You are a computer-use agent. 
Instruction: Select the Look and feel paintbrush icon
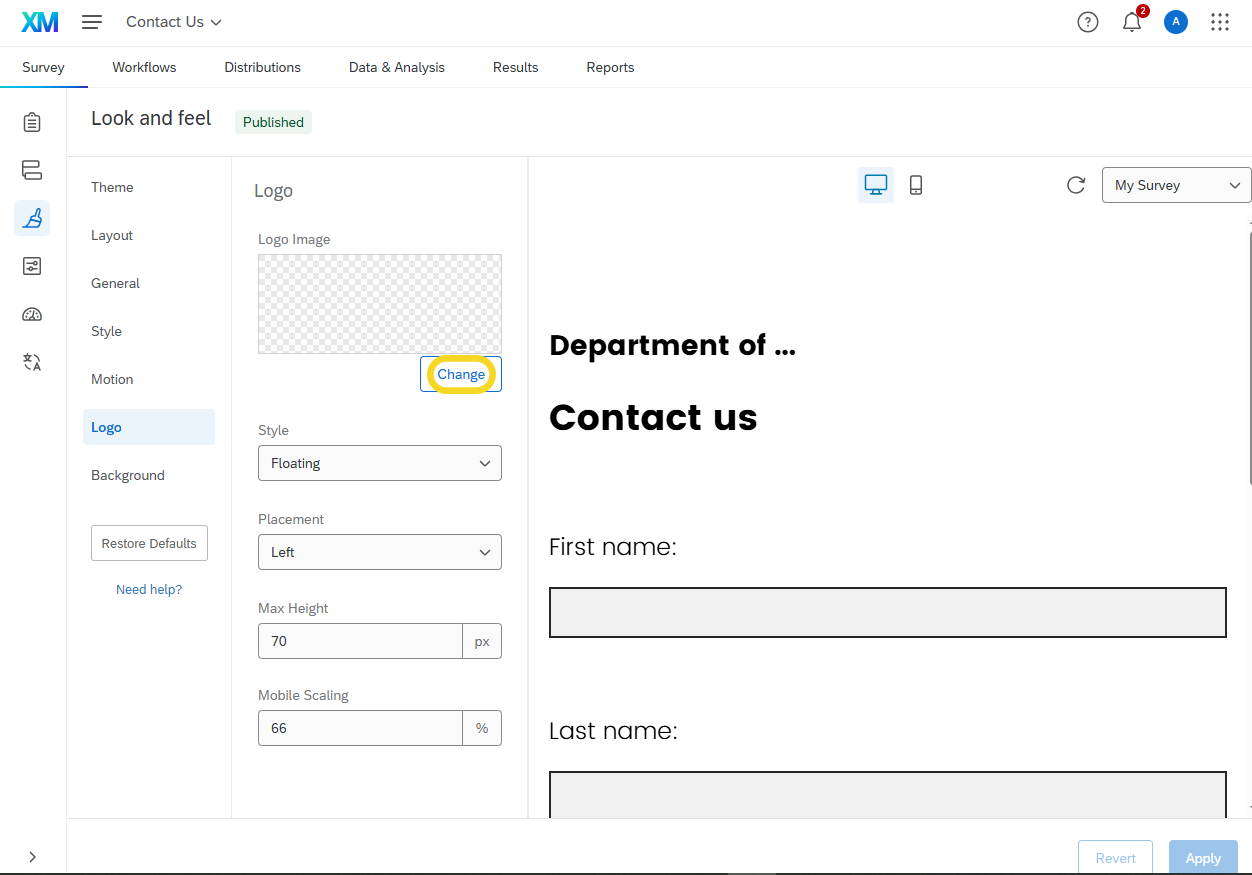pyautogui.click(x=32, y=218)
